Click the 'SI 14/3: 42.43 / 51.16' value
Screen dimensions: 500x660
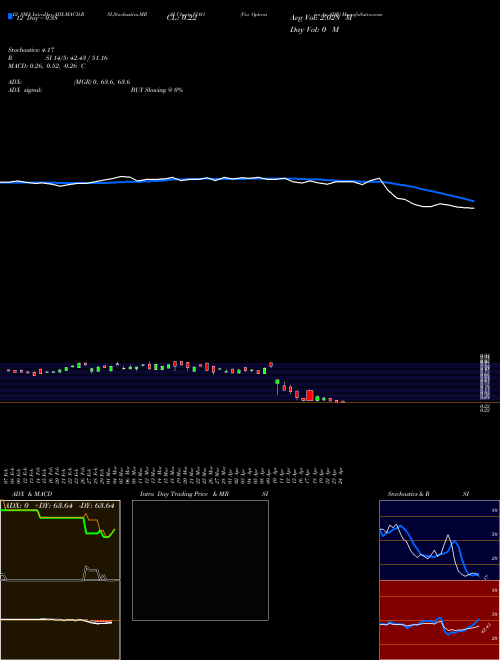(x=77, y=58)
